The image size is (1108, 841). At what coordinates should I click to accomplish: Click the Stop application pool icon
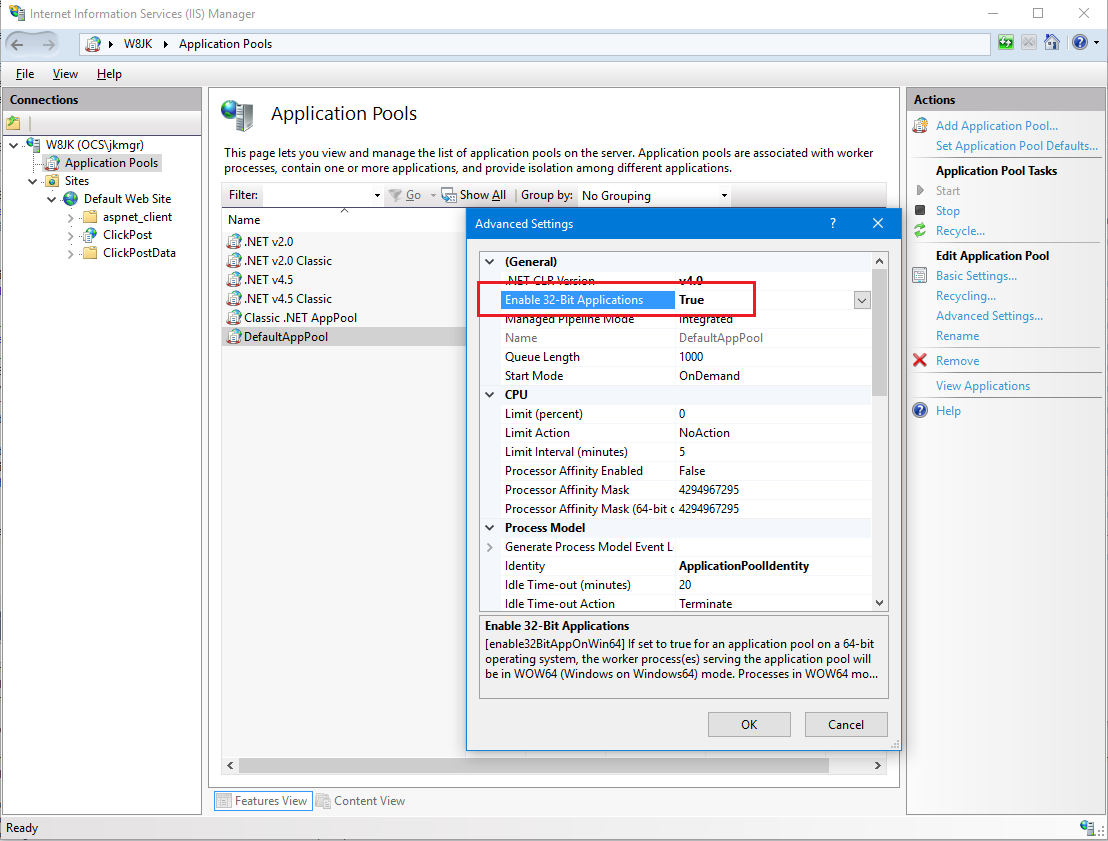coord(920,211)
